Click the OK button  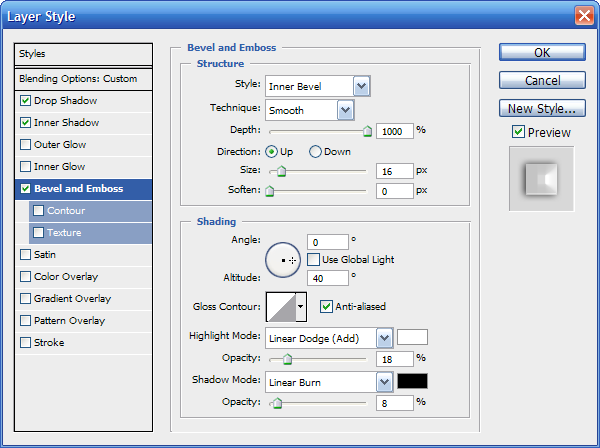pos(542,53)
